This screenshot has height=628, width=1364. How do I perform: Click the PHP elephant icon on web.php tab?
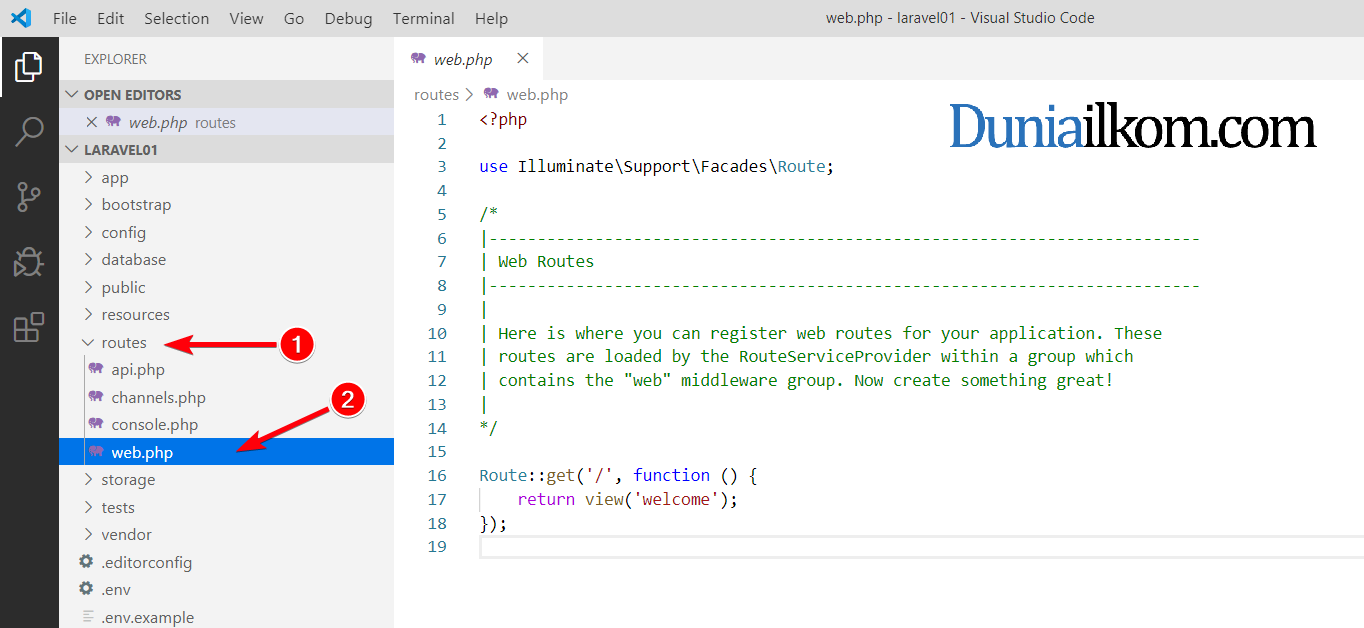(x=418, y=59)
